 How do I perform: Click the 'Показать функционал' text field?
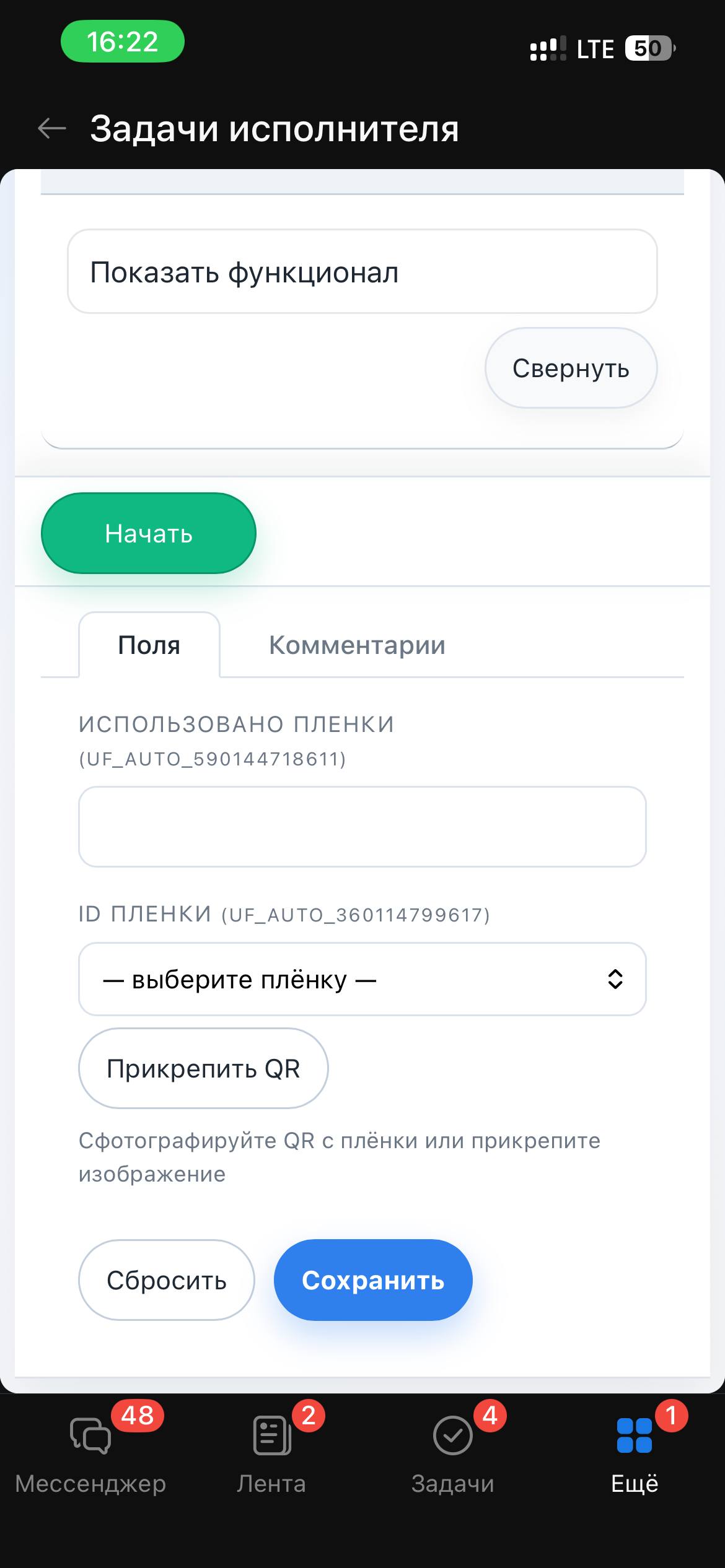(x=362, y=272)
